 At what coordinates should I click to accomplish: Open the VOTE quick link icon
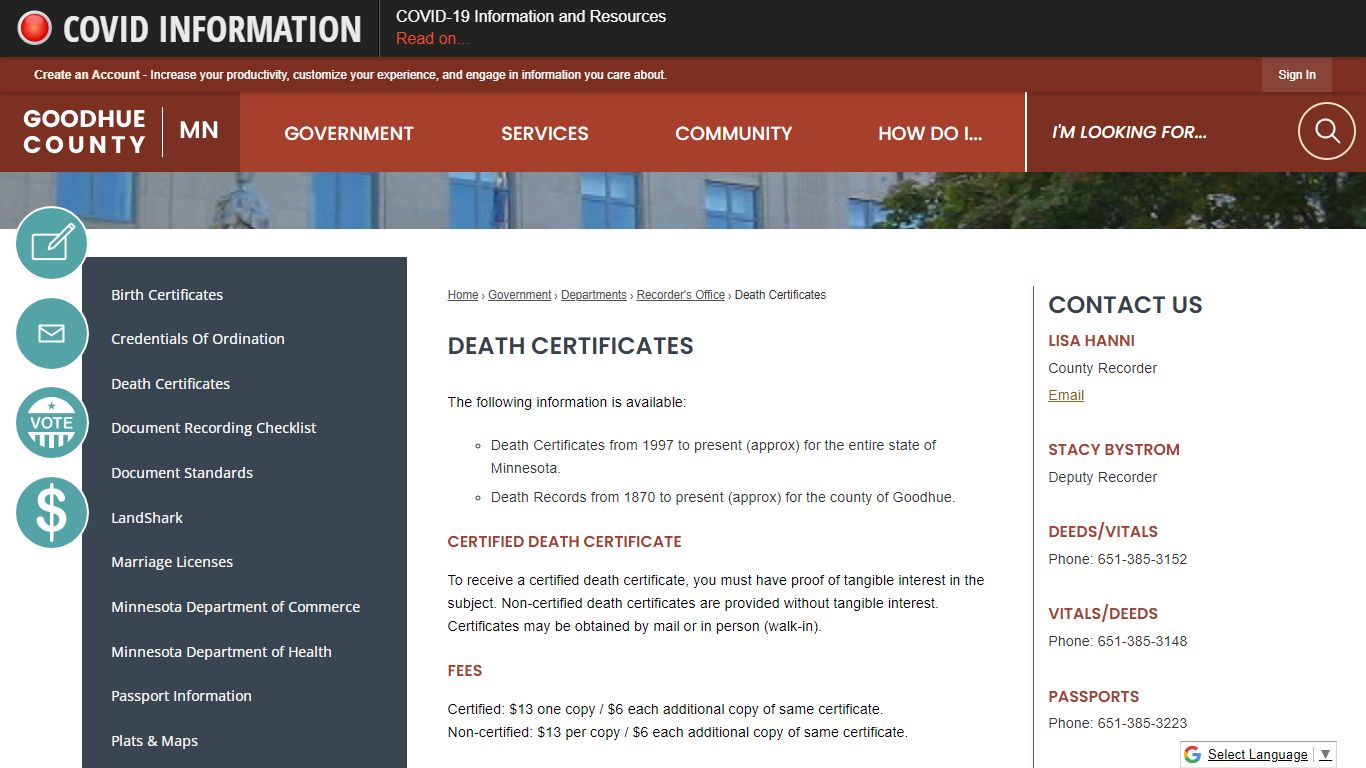click(52, 423)
